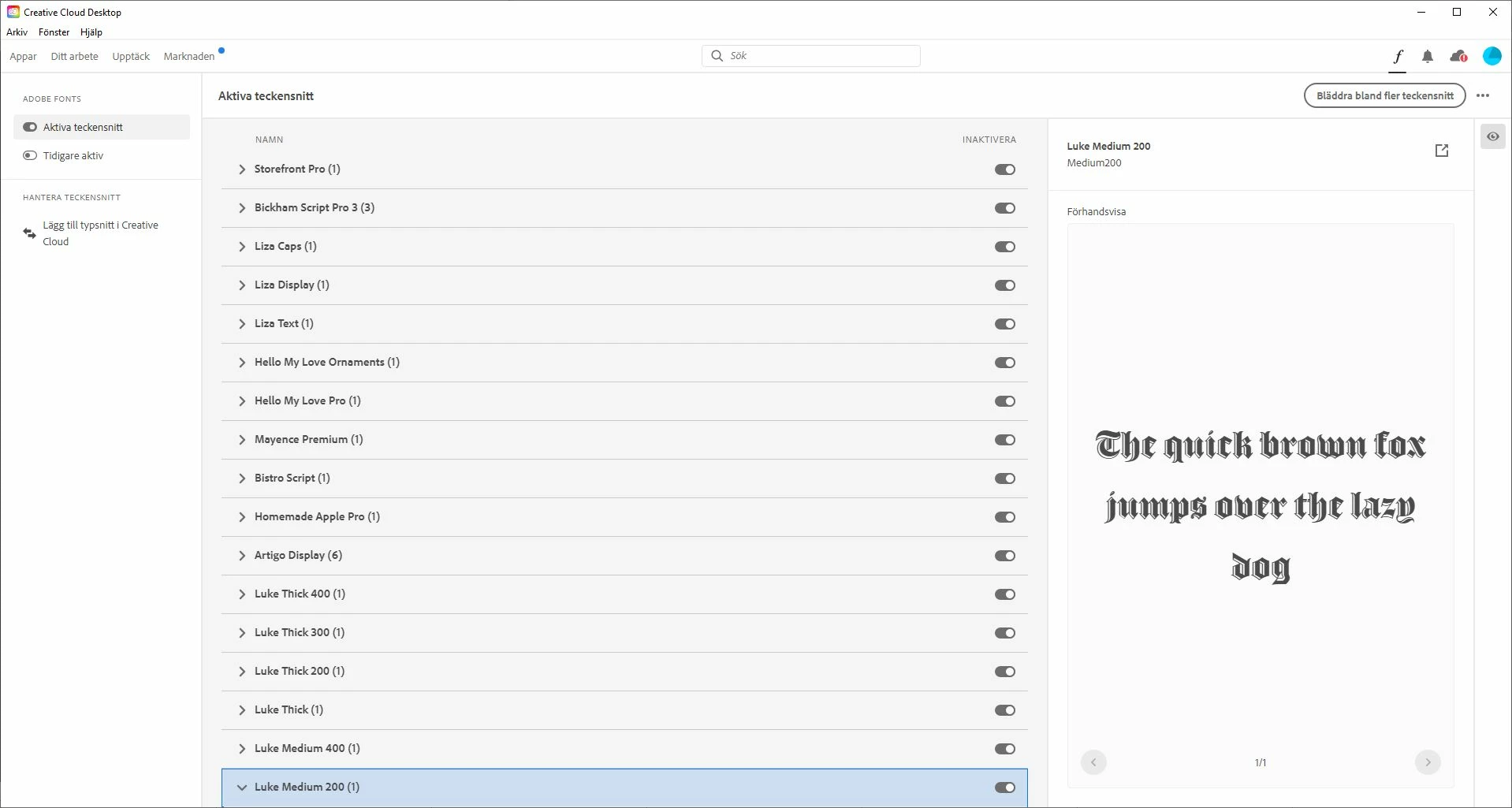Screen dimensions: 1512x808
Task: Disable Luke Medium 400 toggle
Action: click(1005, 749)
